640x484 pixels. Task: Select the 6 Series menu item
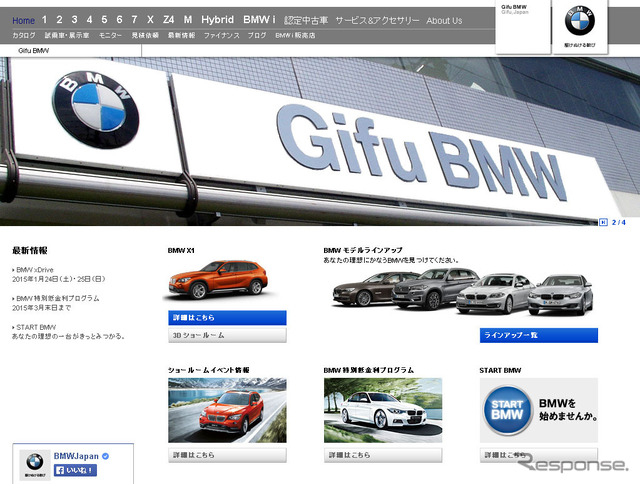click(x=119, y=20)
